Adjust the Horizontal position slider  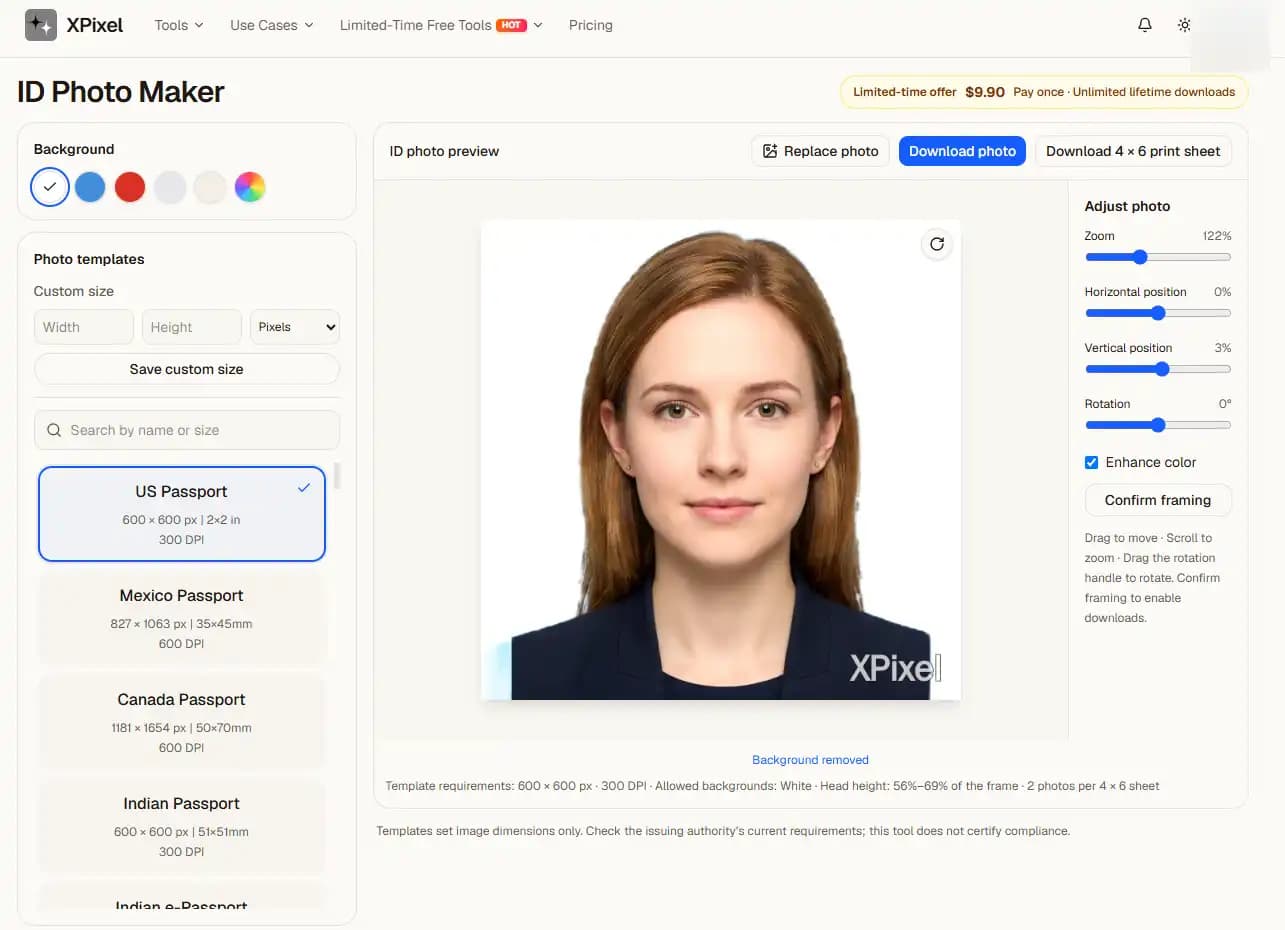1158,313
